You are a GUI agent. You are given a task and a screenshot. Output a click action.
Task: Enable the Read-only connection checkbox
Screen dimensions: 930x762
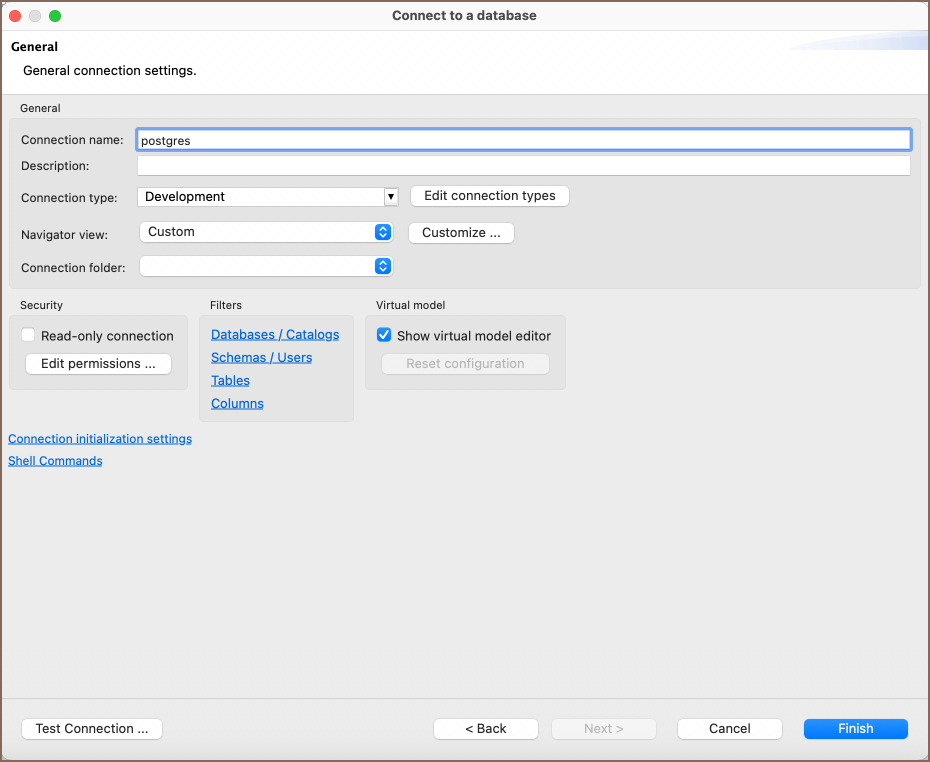(29, 336)
